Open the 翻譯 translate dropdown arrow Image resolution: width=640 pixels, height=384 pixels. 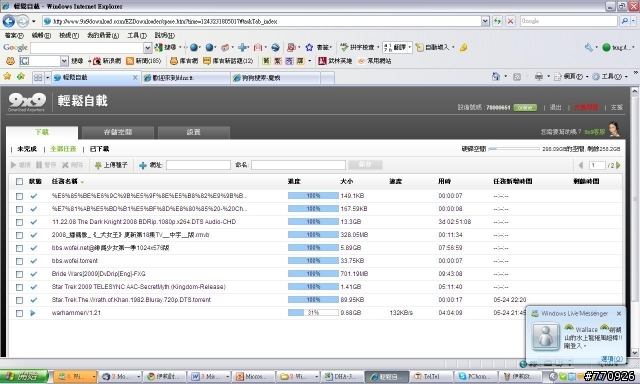point(409,47)
